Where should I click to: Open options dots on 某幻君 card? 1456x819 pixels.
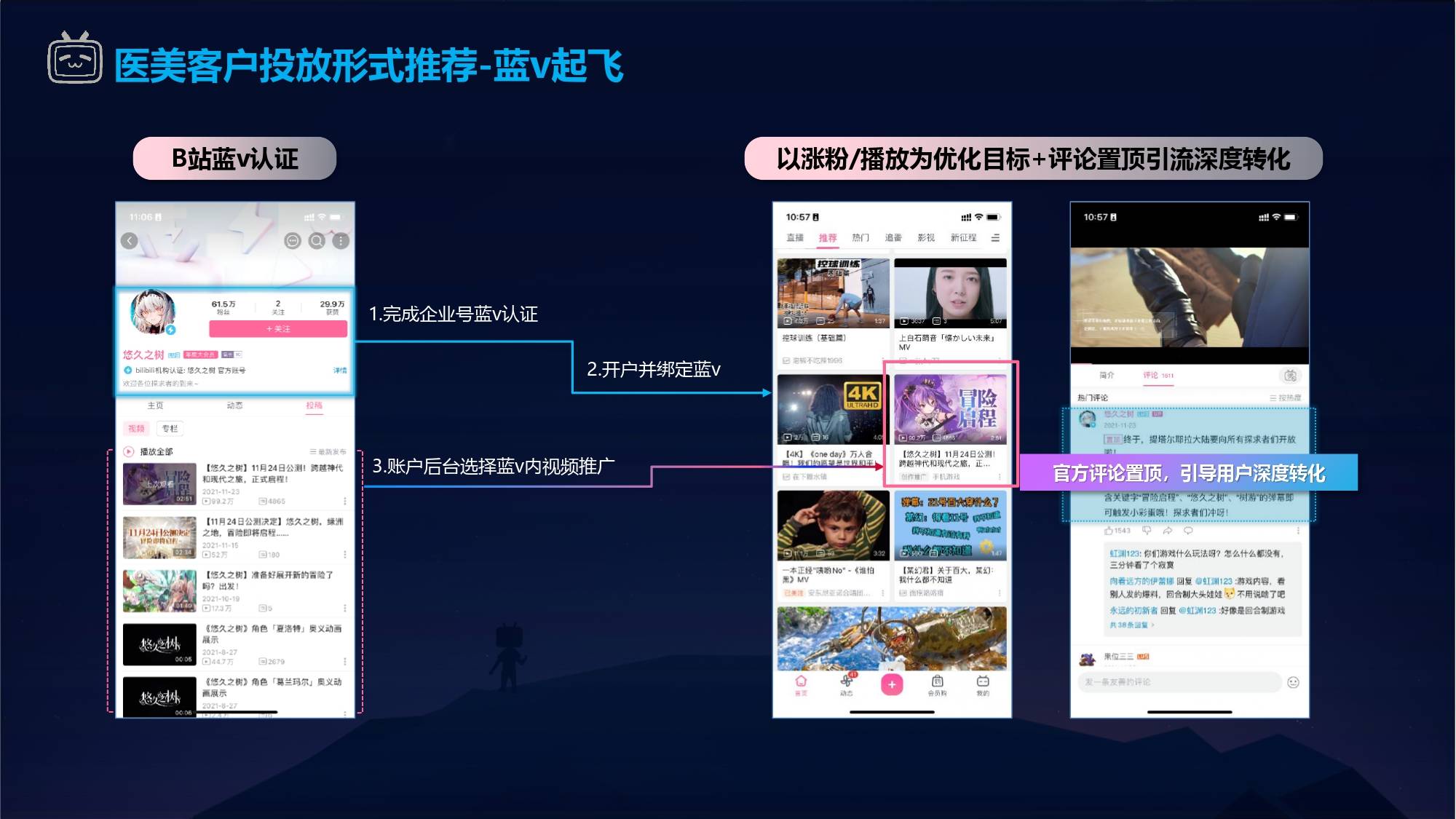click(x=1000, y=593)
